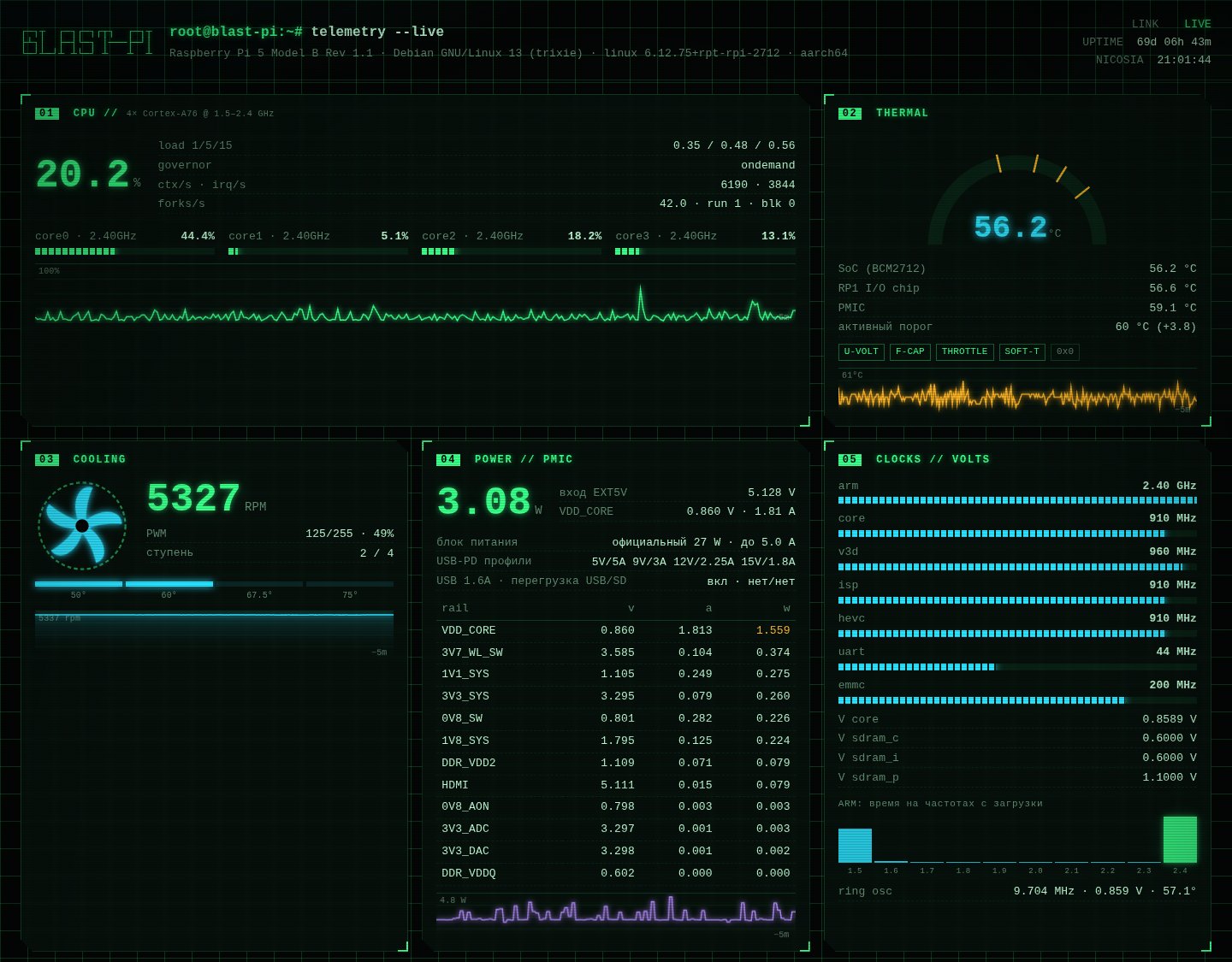Viewport: 1232px width, 962px height.
Task: Select the THROTTLE status flag
Action: (x=965, y=351)
